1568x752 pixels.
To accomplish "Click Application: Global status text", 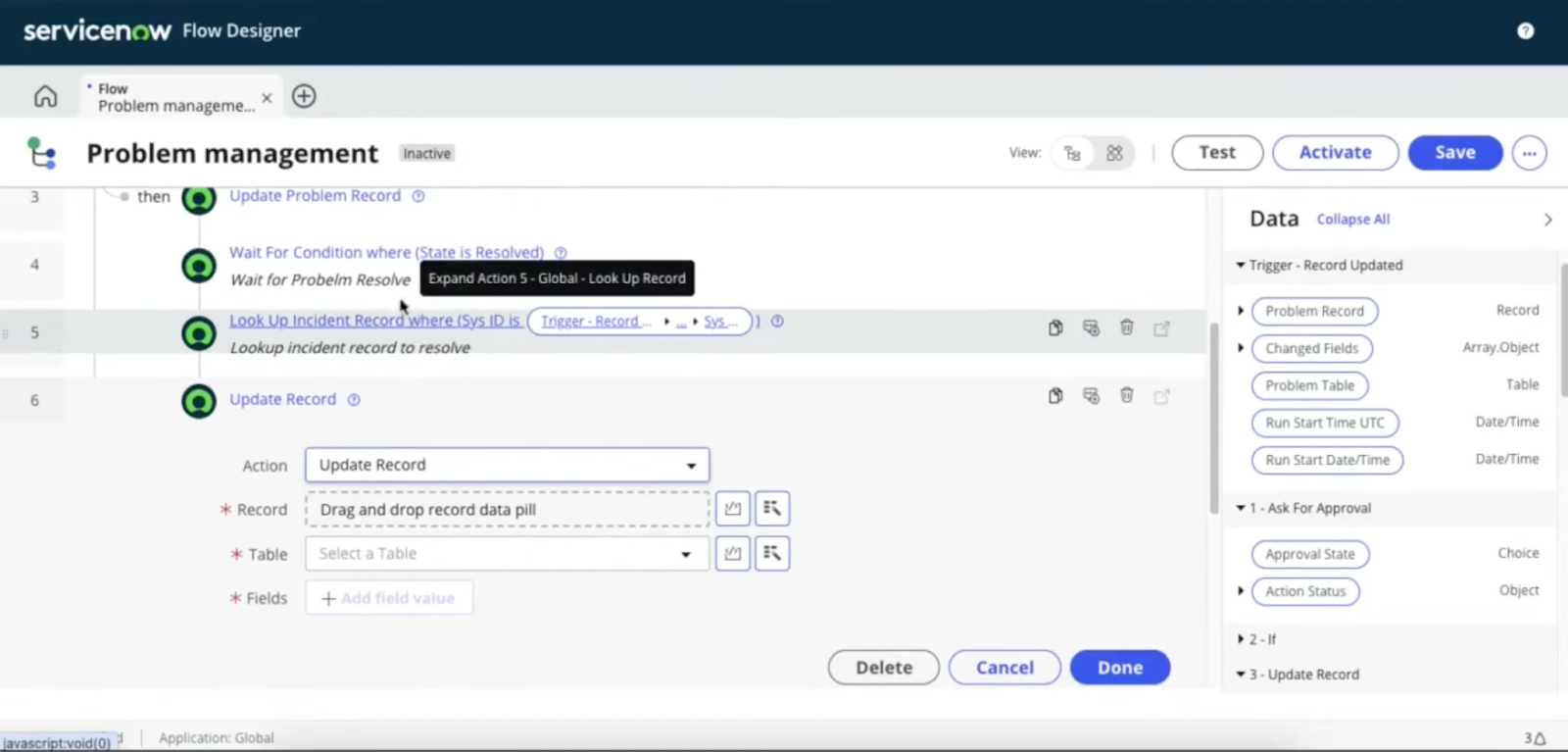I will click(217, 738).
